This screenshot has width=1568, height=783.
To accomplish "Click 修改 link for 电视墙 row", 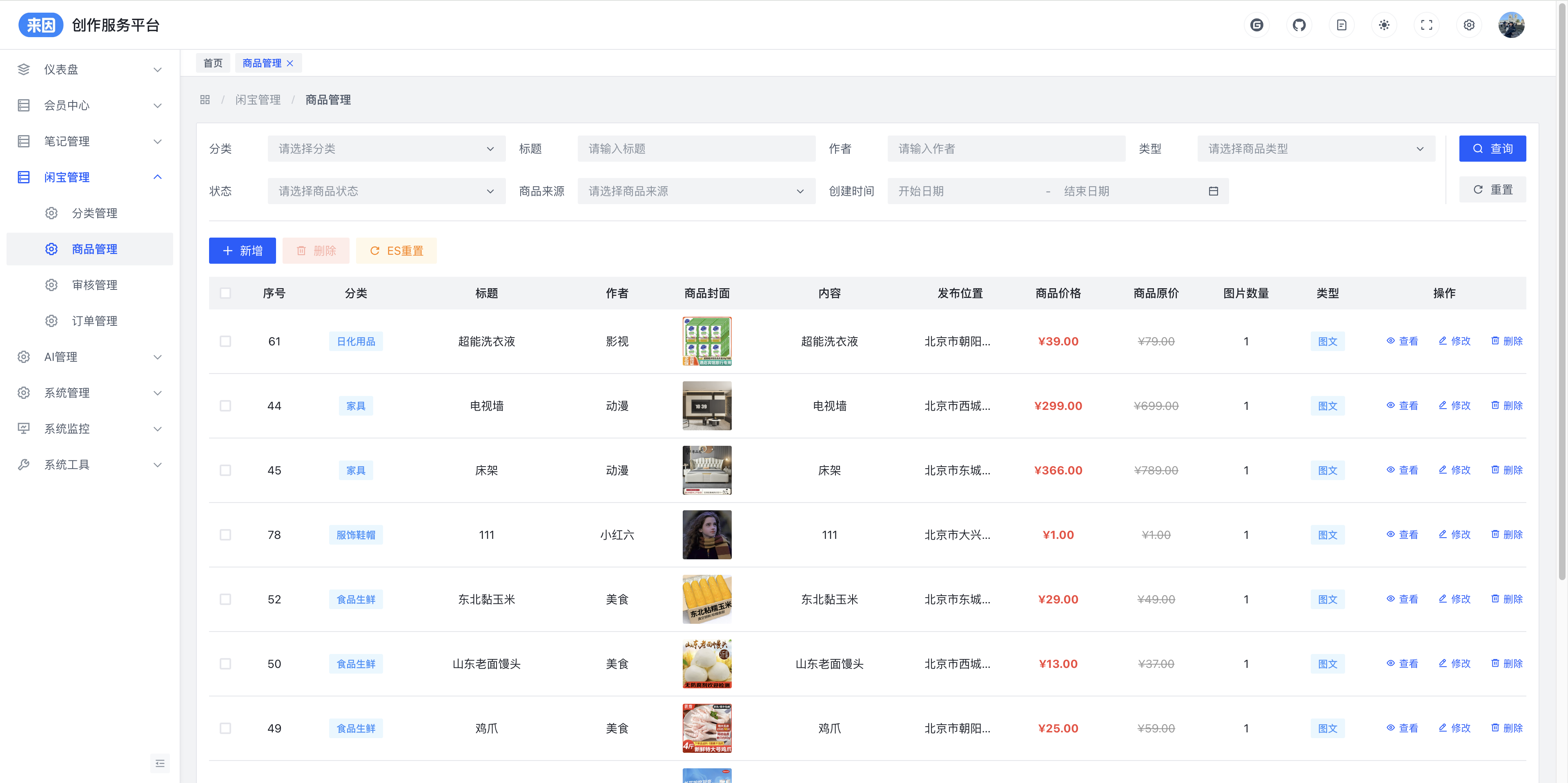I will coord(1455,406).
